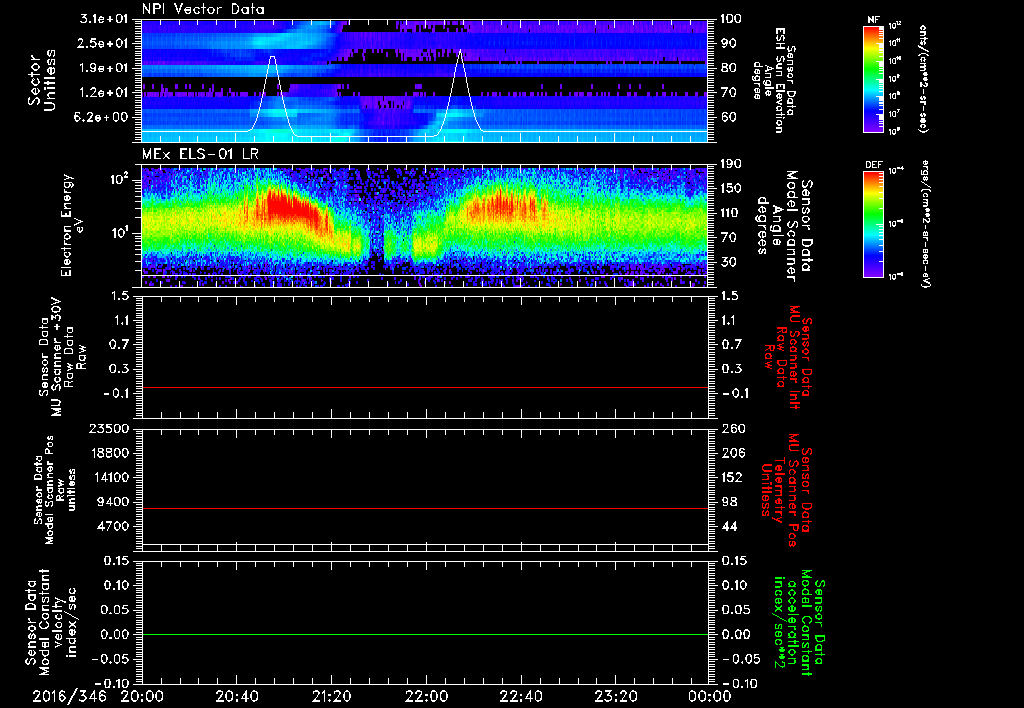Click the "2016/346" date label

(69, 696)
